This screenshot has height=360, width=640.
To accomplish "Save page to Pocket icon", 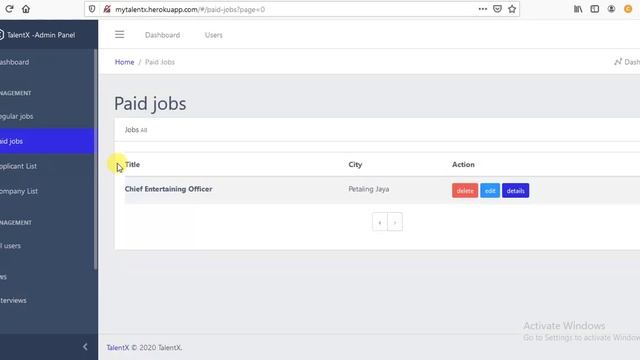I will coord(497,9).
